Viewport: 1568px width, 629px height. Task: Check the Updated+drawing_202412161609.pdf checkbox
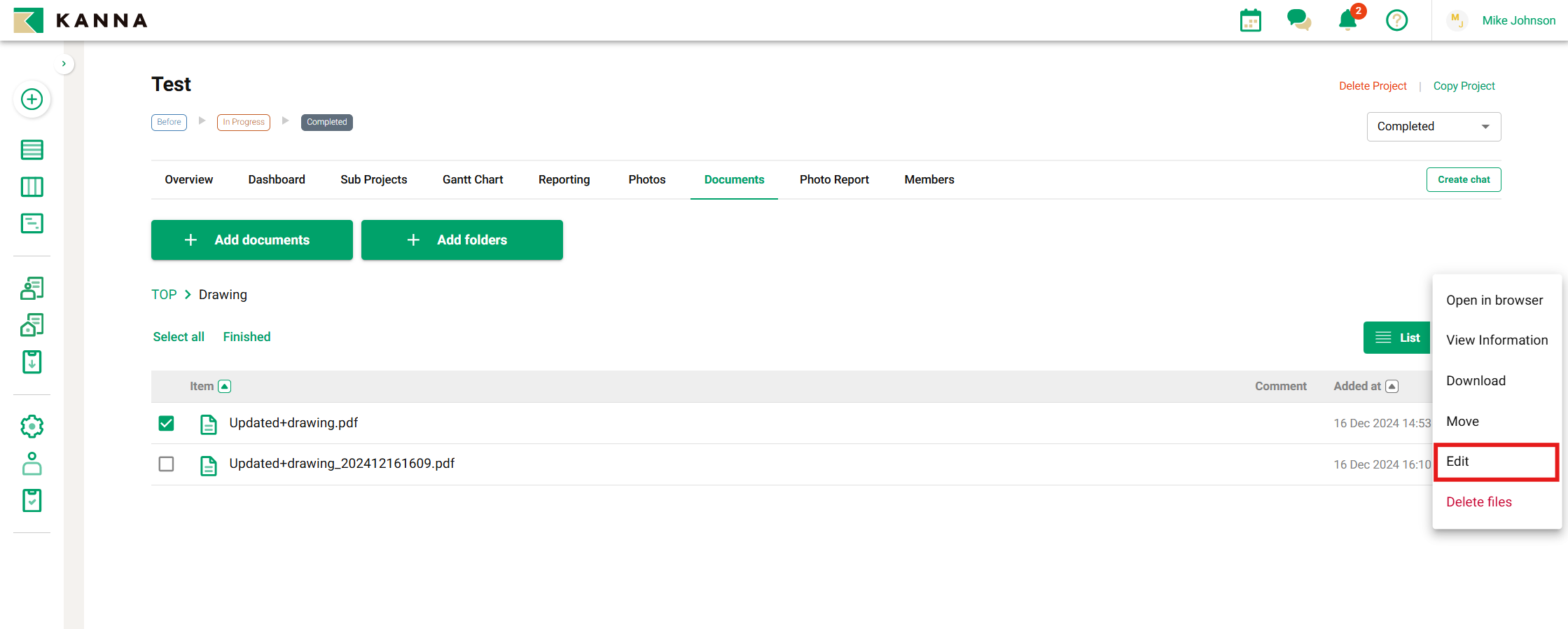(x=166, y=464)
